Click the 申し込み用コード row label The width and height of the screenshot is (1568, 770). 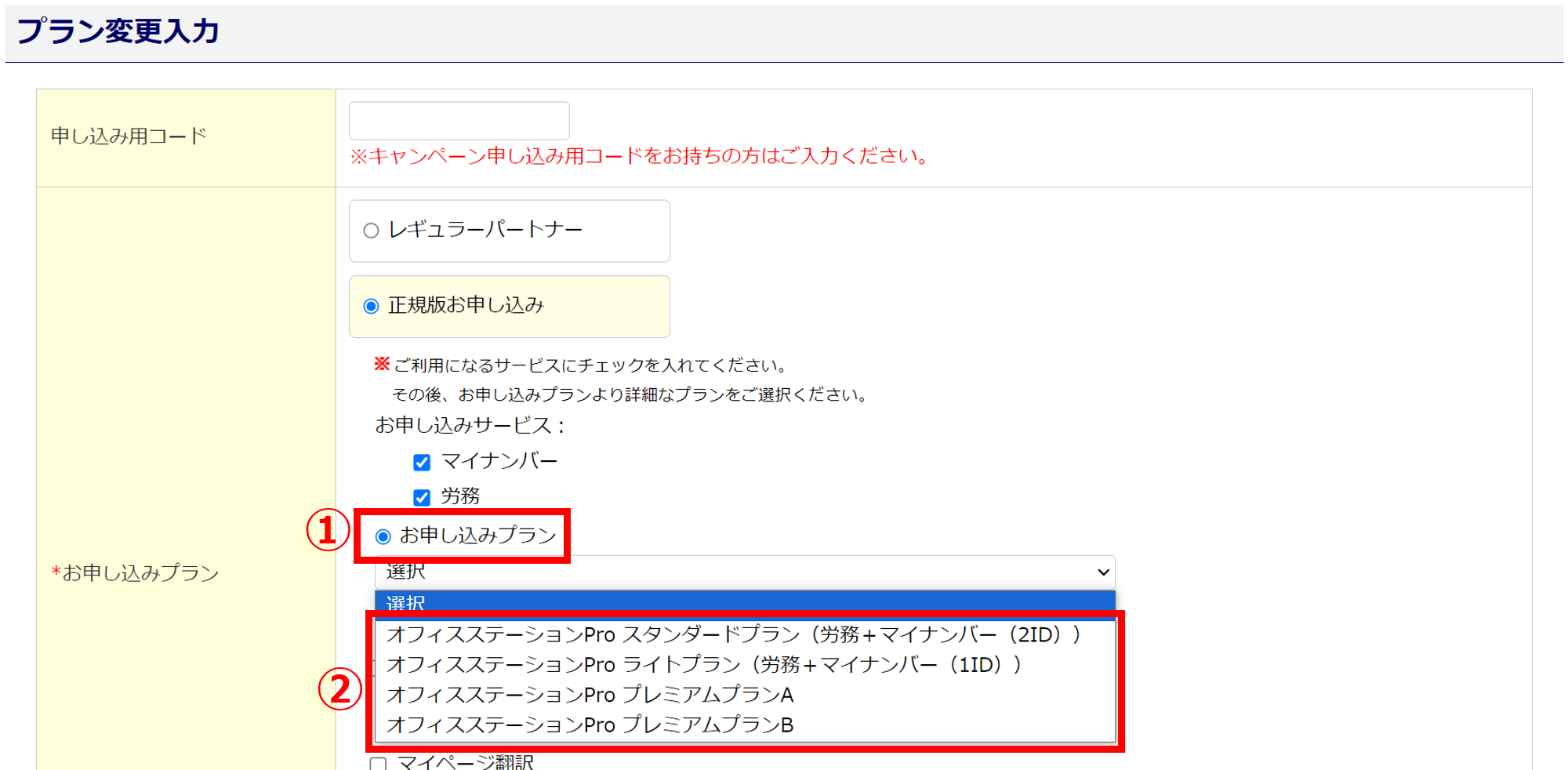pyautogui.click(x=129, y=136)
